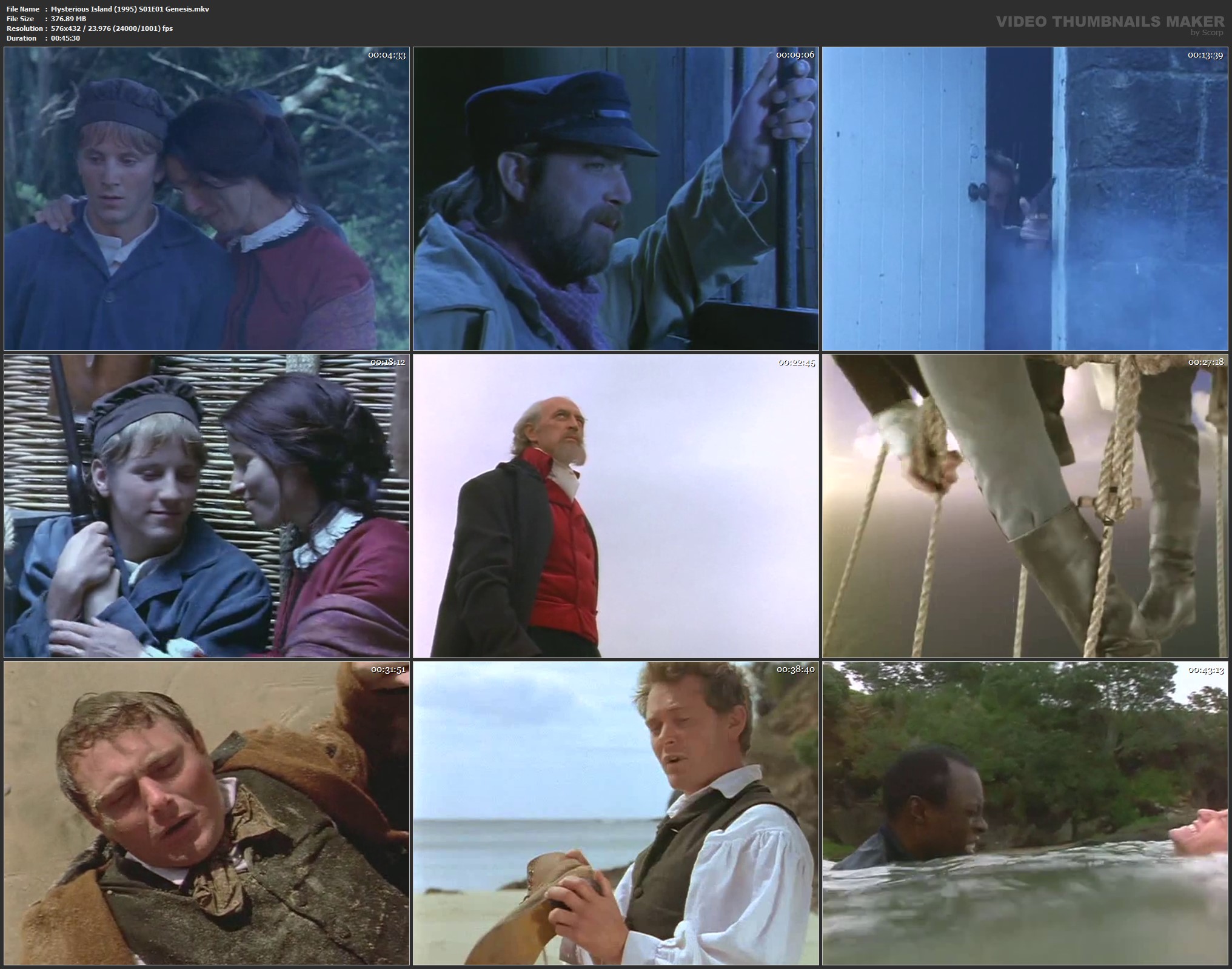Viewport: 1232px width, 969px height.
Task: Click the 00:09:06 timestamp label
Action: 795,55
